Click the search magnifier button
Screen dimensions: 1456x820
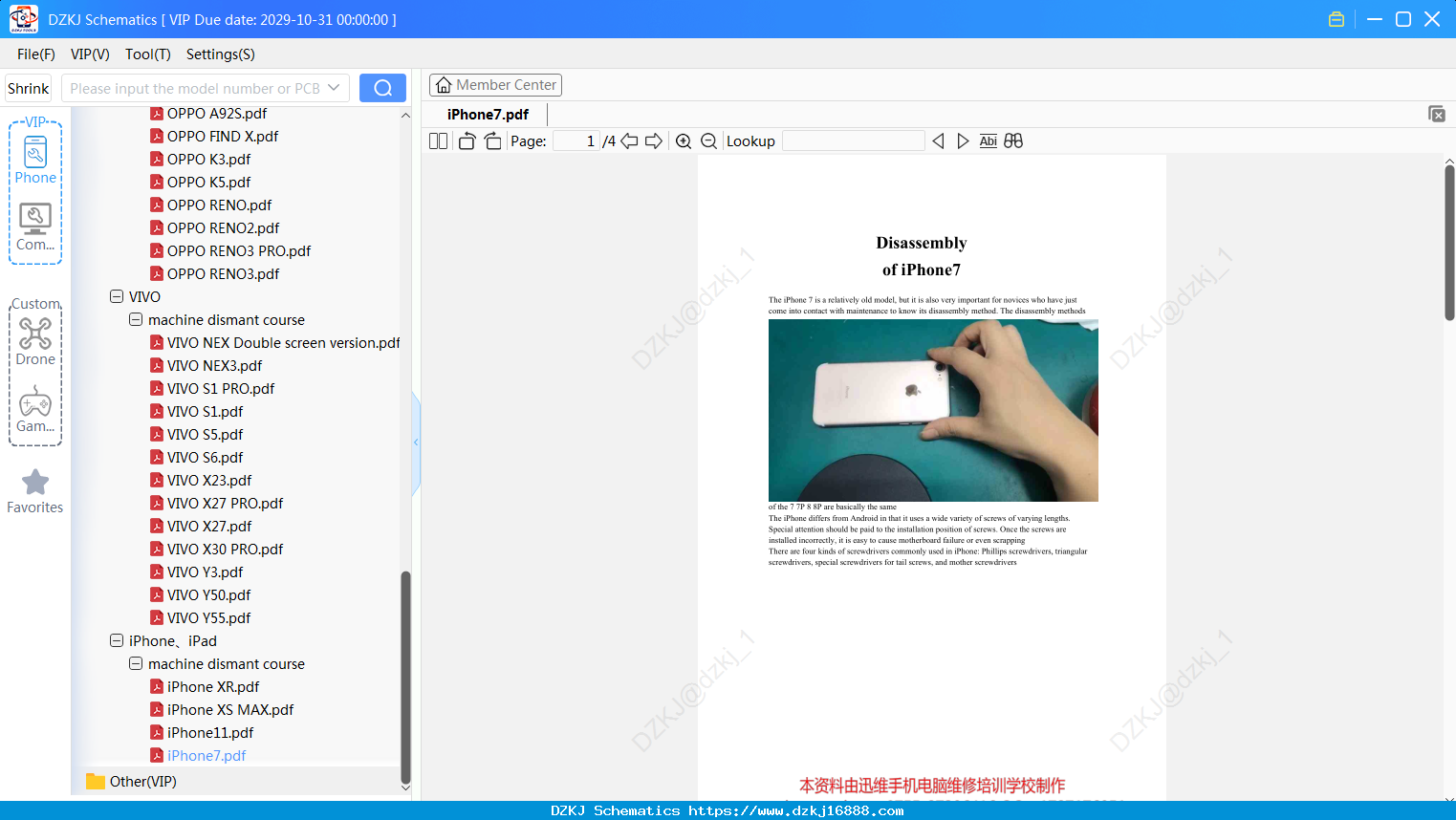[x=382, y=88]
